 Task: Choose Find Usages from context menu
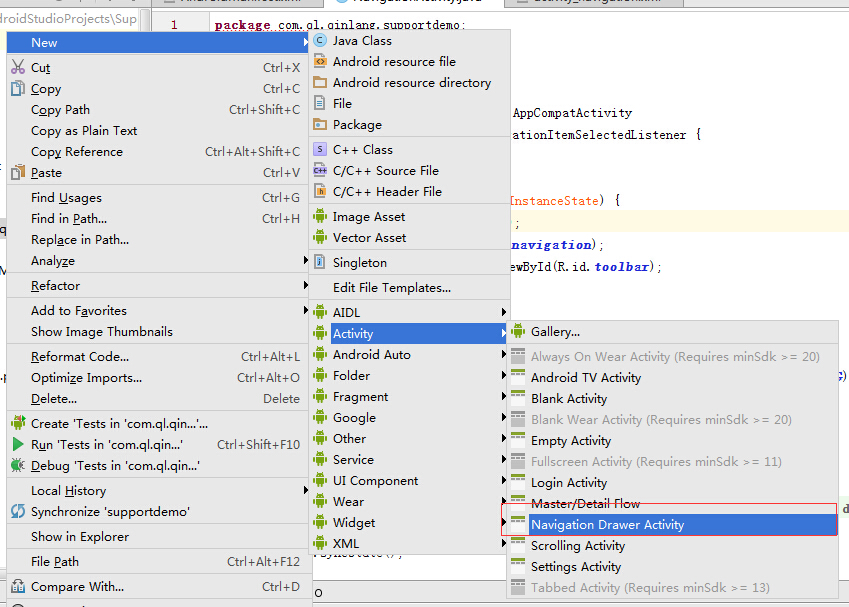158,198
